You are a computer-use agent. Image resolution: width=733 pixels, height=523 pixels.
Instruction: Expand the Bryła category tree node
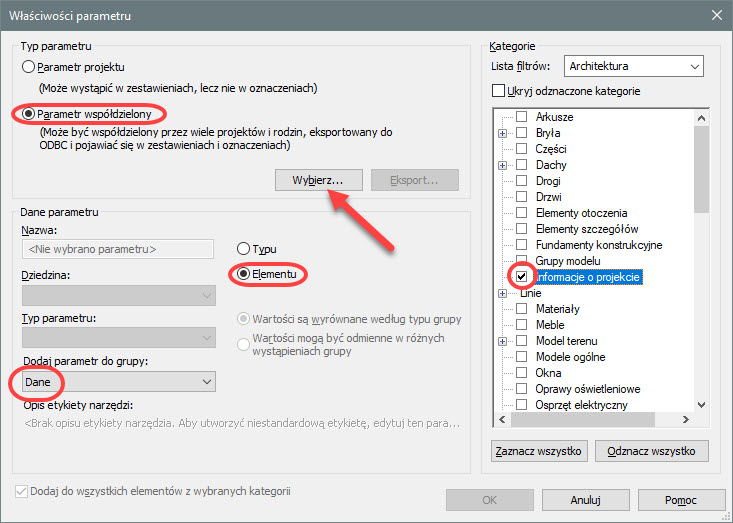(503, 133)
